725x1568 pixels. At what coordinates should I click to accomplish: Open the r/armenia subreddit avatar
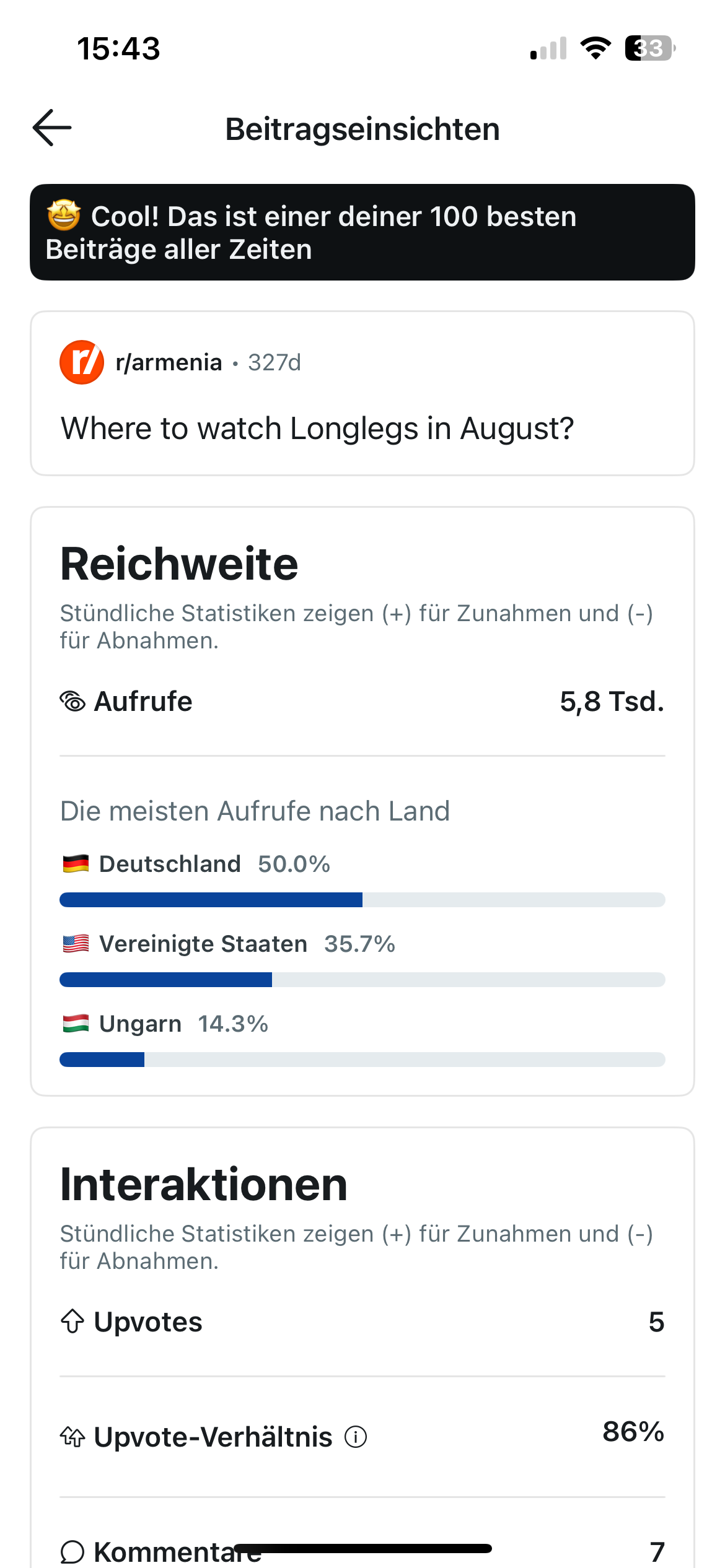[x=82, y=362]
